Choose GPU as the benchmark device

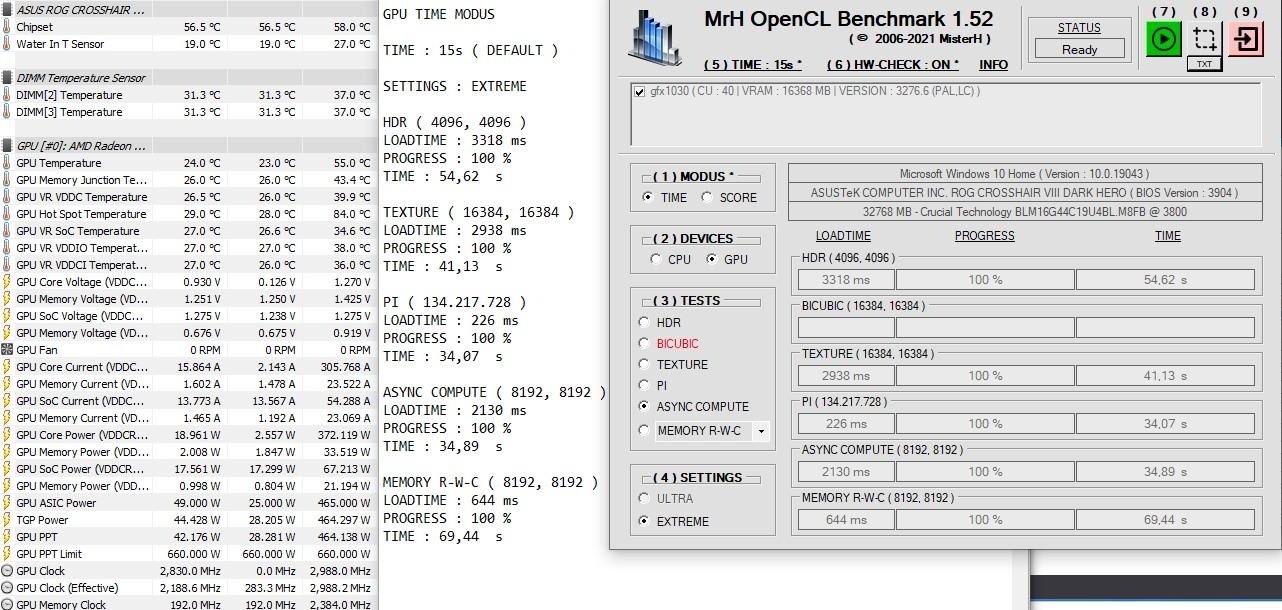tap(712, 259)
